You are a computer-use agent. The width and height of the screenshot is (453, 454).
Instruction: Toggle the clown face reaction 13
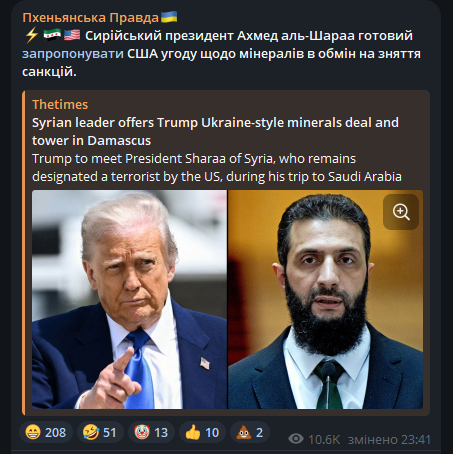(151, 432)
